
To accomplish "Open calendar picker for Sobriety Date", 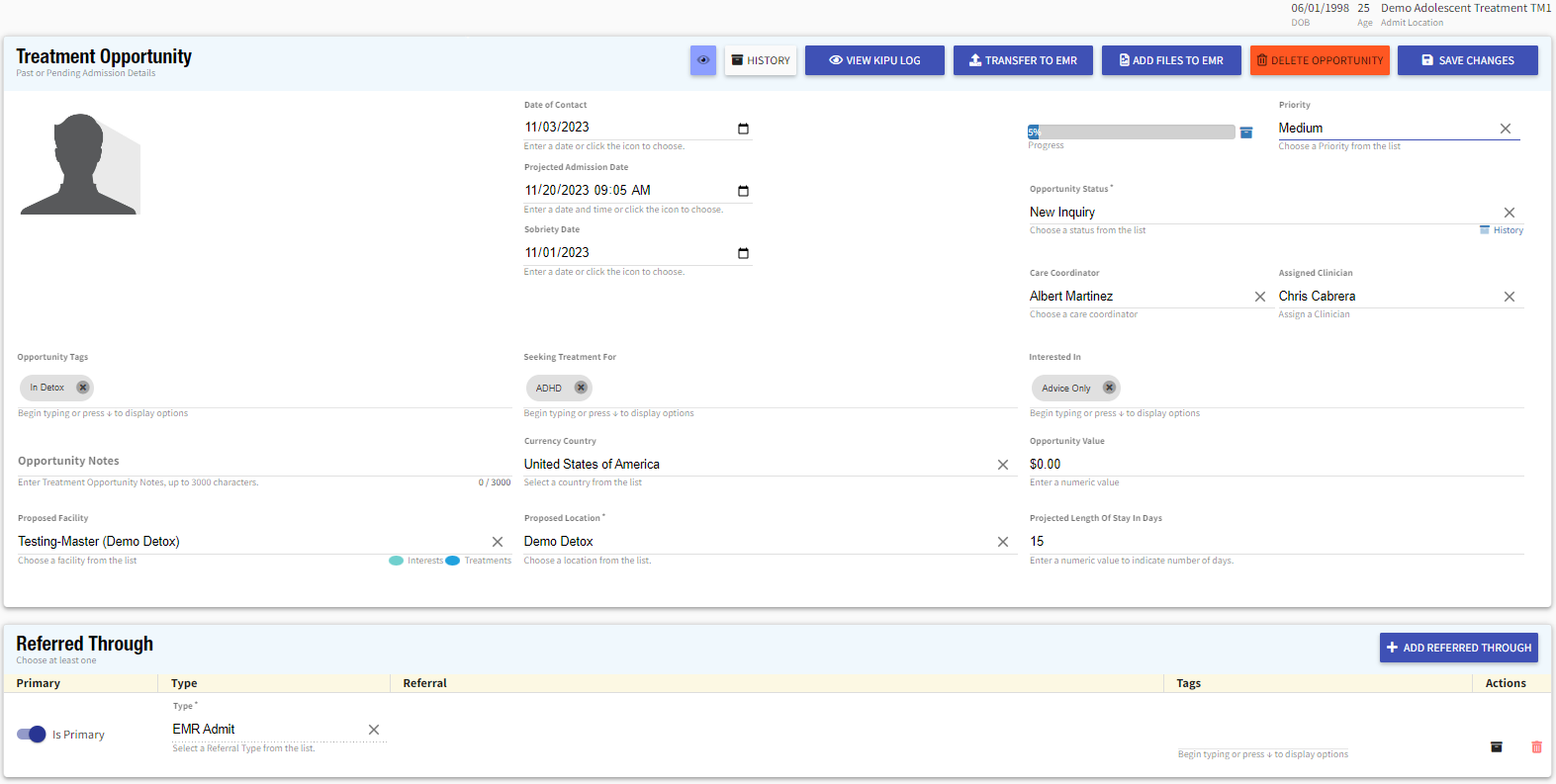I will click(743, 253).
